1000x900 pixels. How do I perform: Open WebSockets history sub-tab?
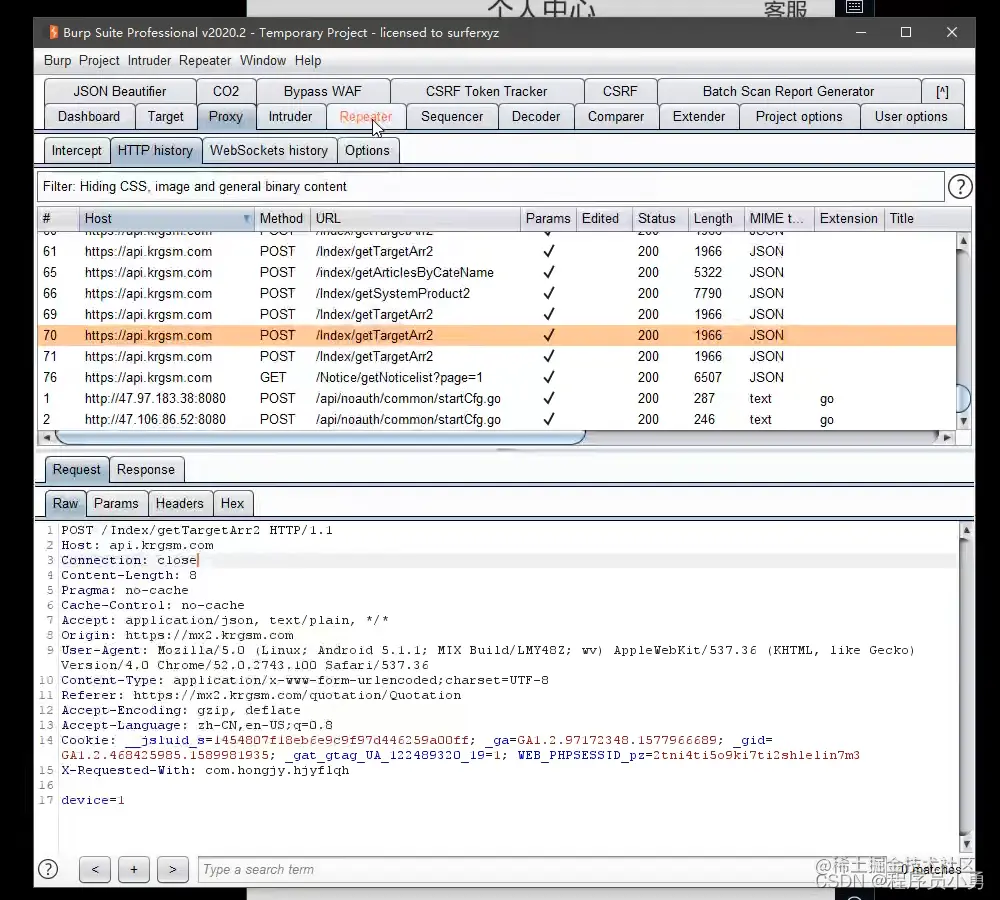(x=268, y=151)
